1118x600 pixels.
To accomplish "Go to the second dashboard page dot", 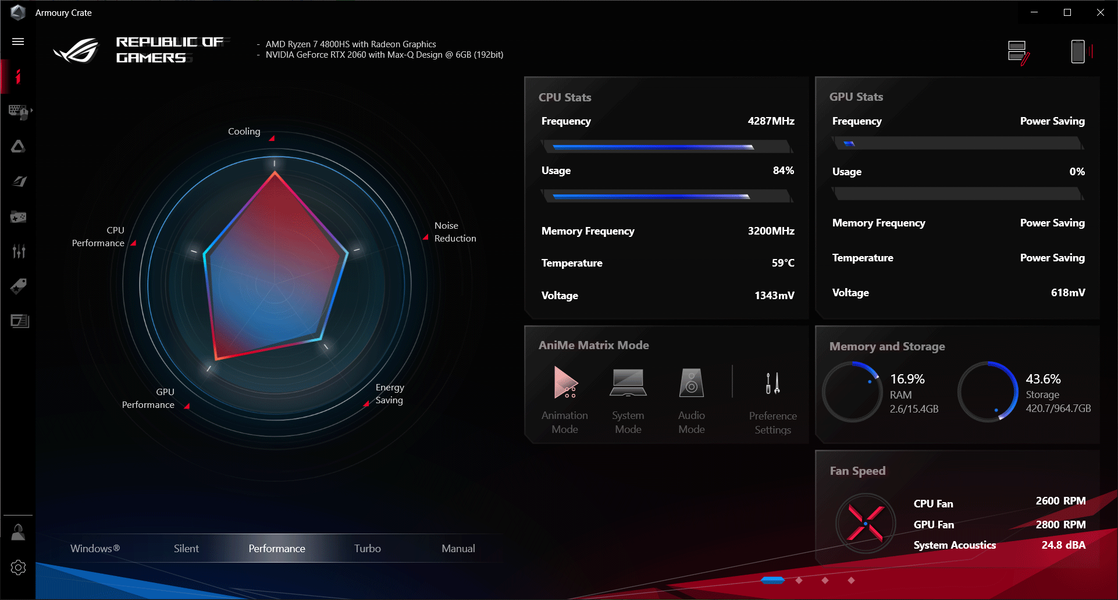I will [799, 580].
